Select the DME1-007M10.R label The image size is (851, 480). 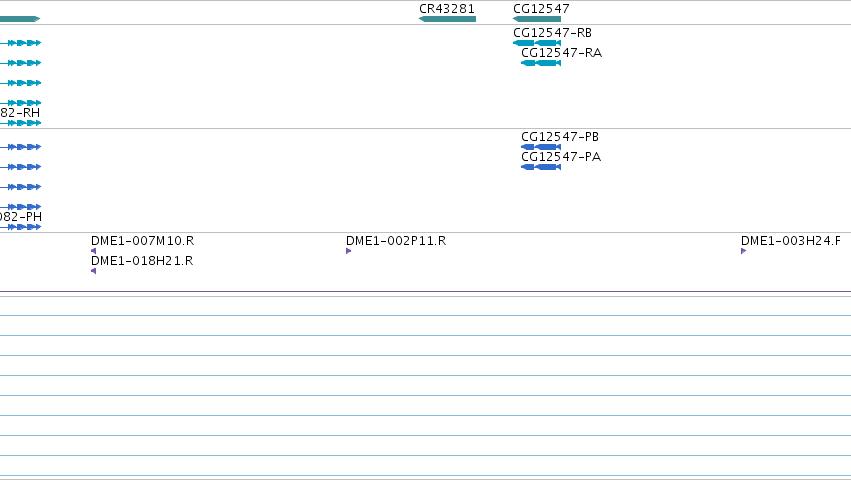pyautogui.click(x=142, y=241)
